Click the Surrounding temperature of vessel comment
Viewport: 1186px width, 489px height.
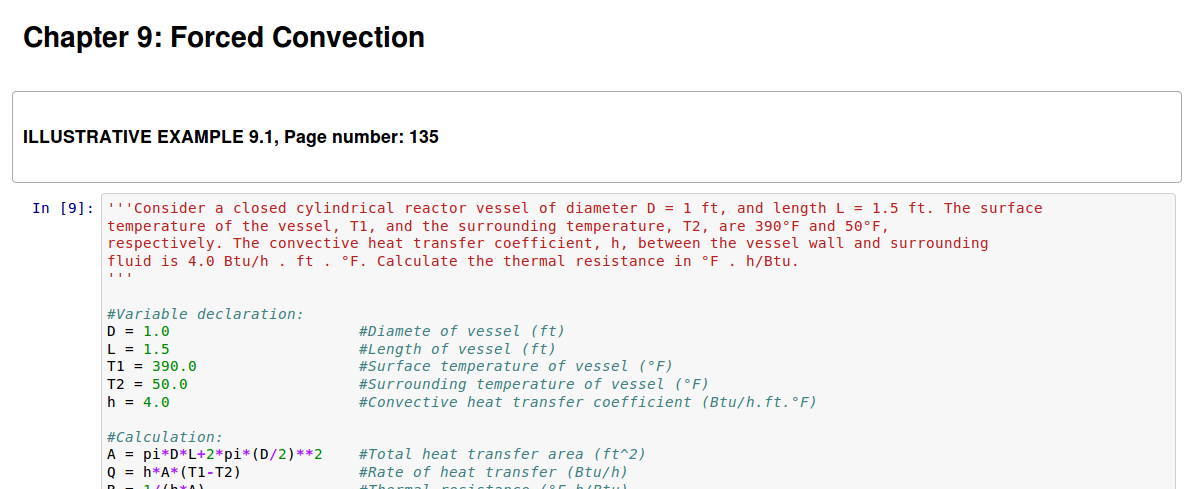(x=533, y=384)
